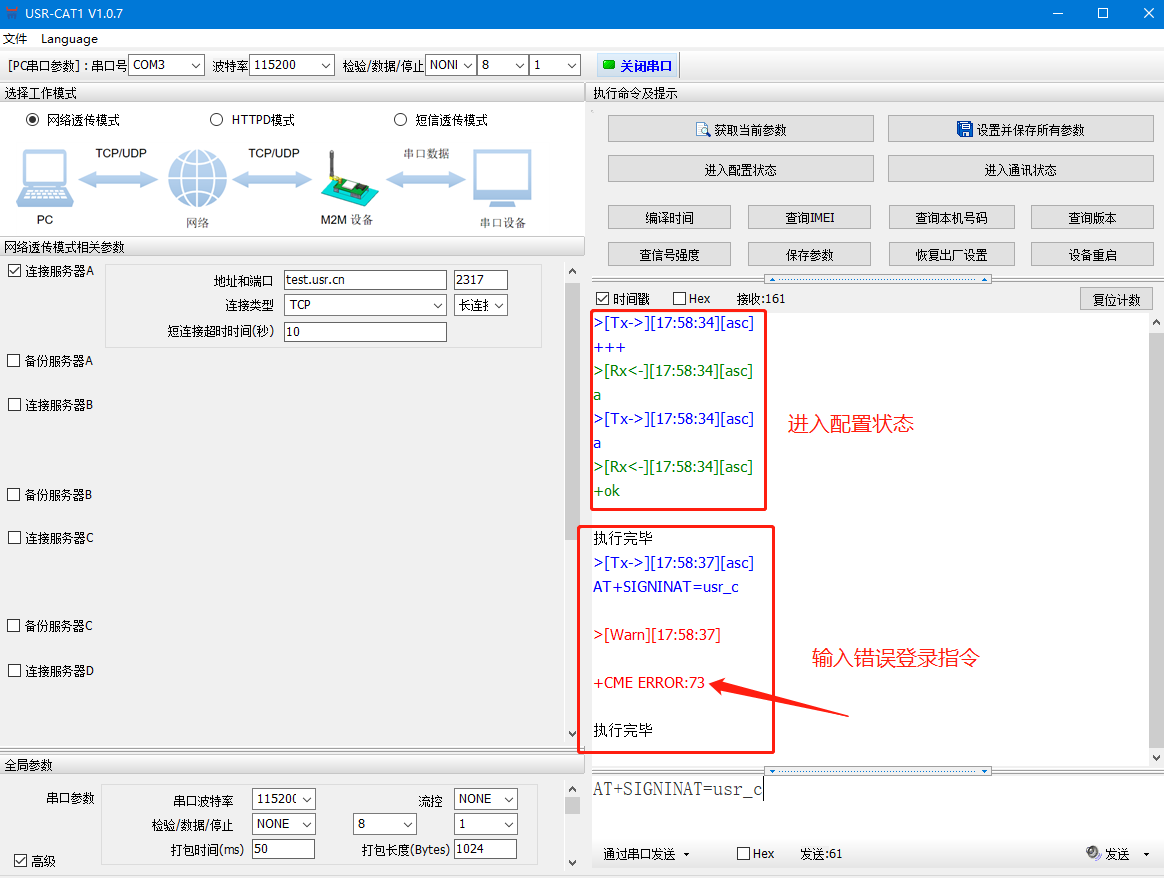The image size is (1164, 878).
Task: Click the 网络 globe illustration
Action: pyautogui.click(x=197, y=179)
